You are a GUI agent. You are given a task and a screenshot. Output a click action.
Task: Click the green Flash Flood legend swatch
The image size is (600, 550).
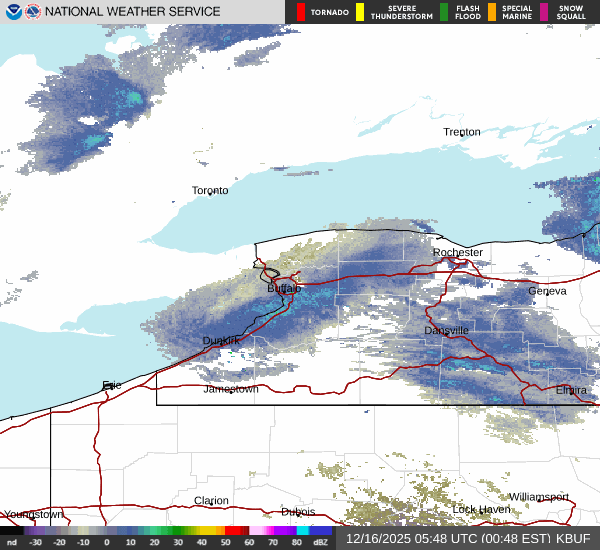pyautogui.click(x=444, y=12)
